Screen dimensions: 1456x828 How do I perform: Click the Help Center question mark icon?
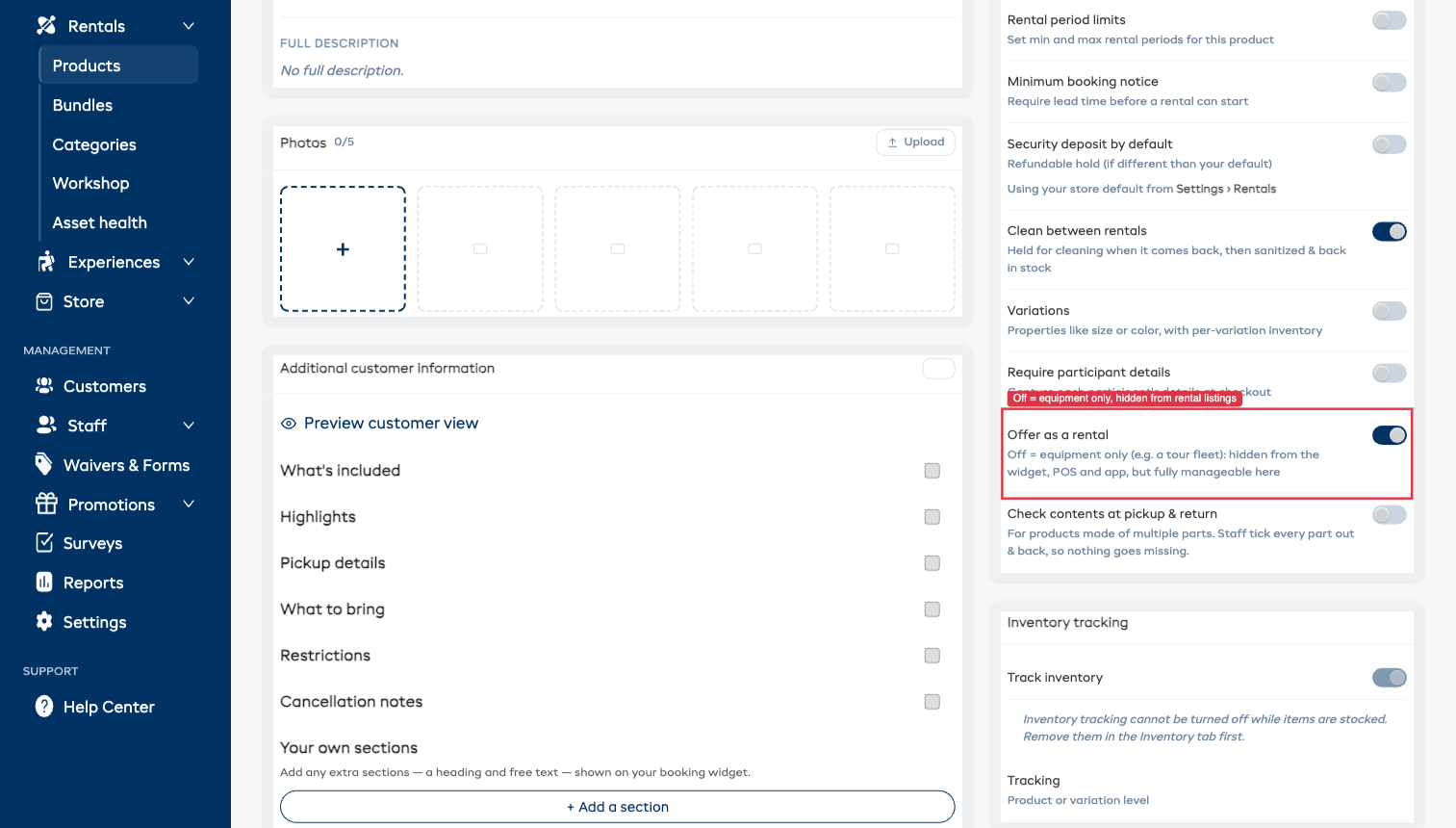click(44, 707)
